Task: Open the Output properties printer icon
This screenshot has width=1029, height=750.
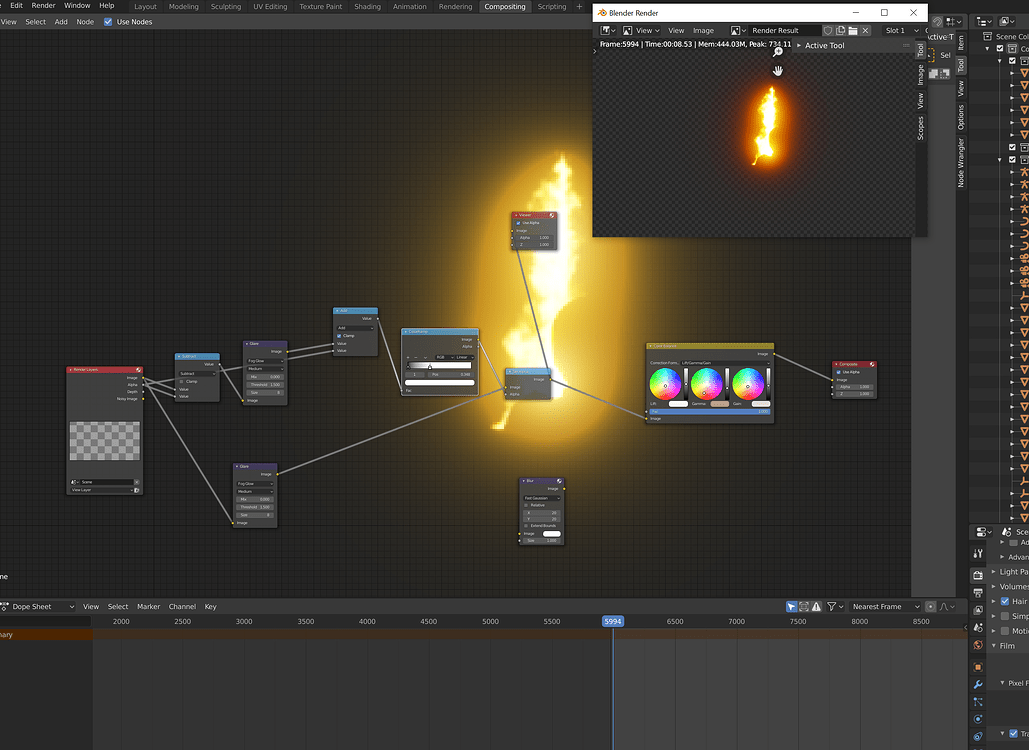Action: [978, 593]
